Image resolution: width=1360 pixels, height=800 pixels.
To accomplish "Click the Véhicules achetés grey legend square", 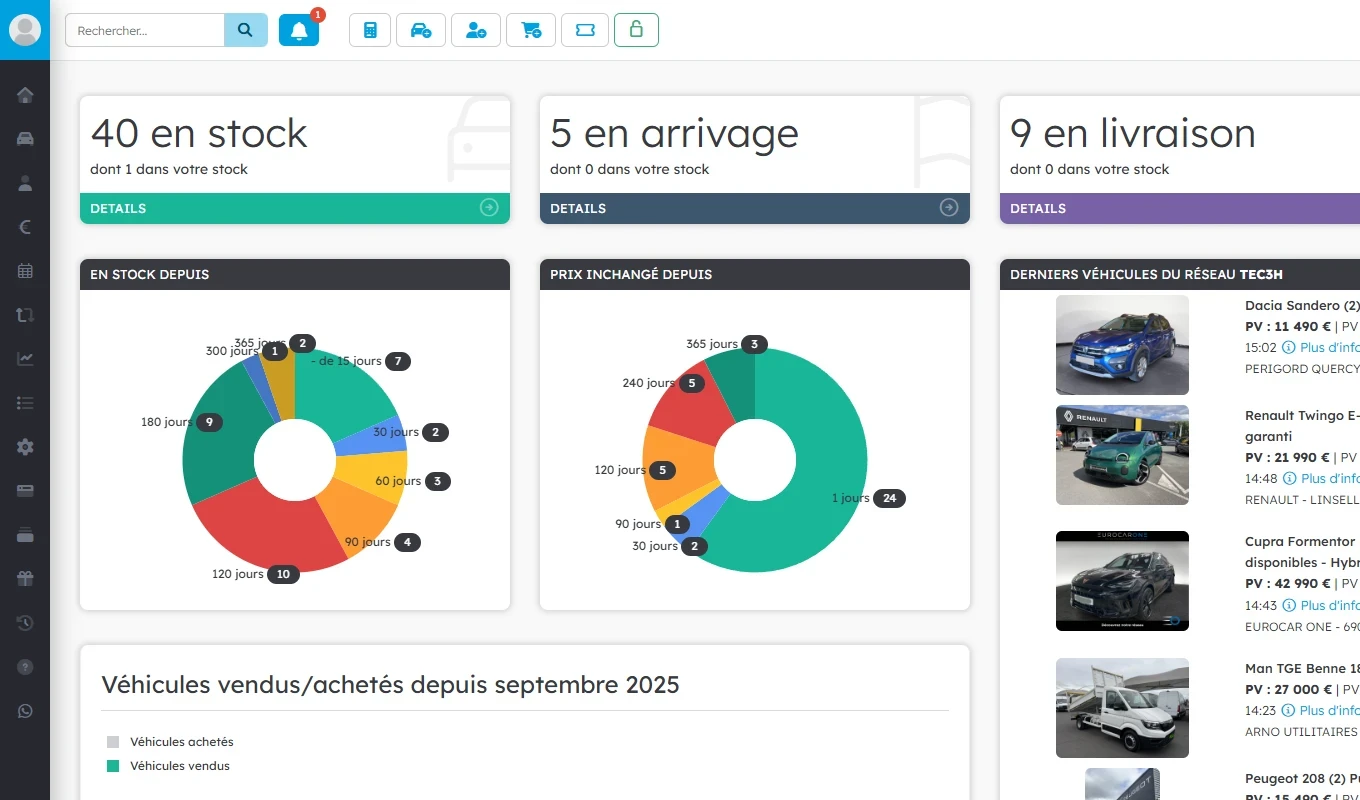I will (113, 742).
